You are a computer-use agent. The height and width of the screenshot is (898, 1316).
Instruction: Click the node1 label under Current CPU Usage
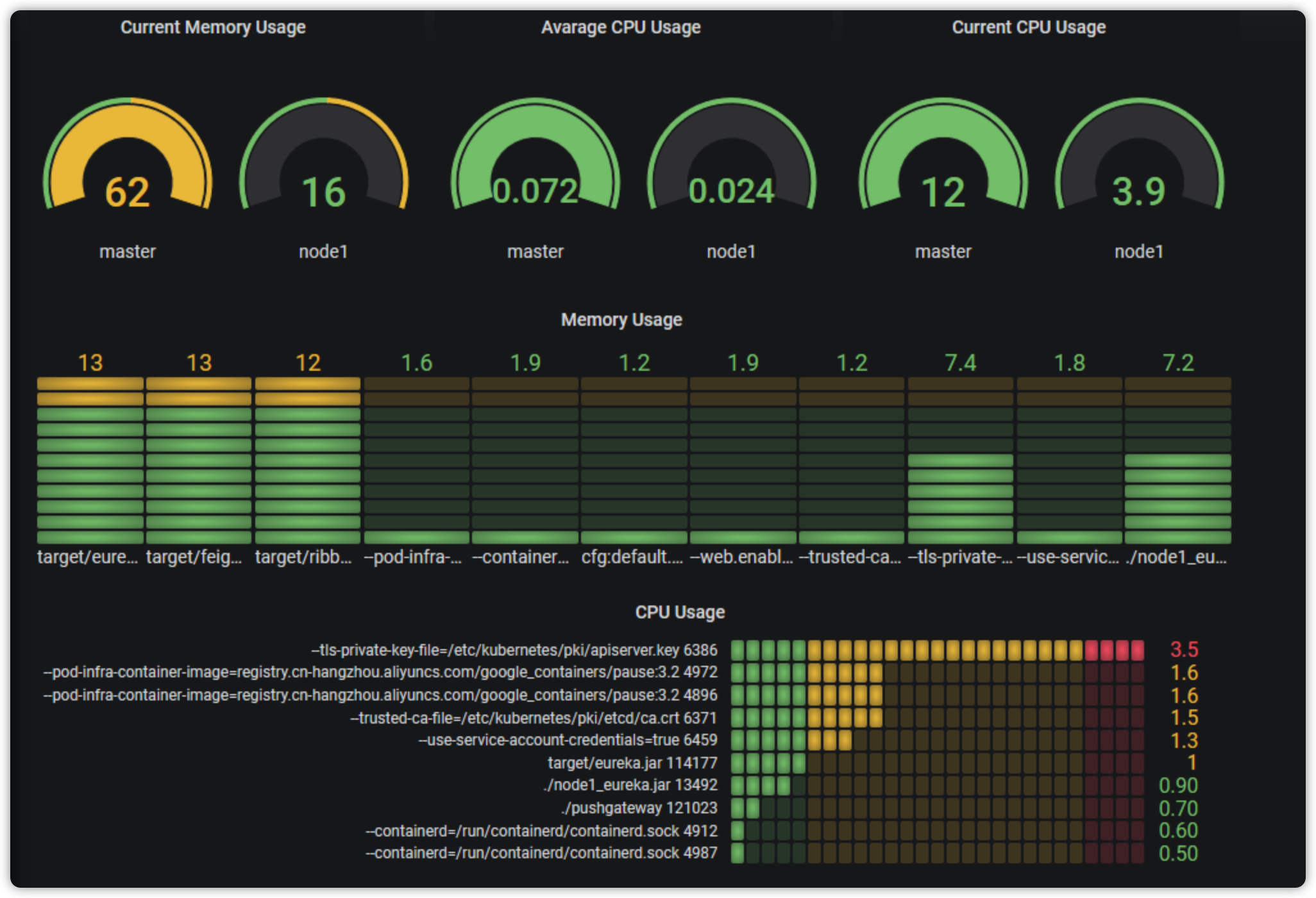pos(1140,251)
